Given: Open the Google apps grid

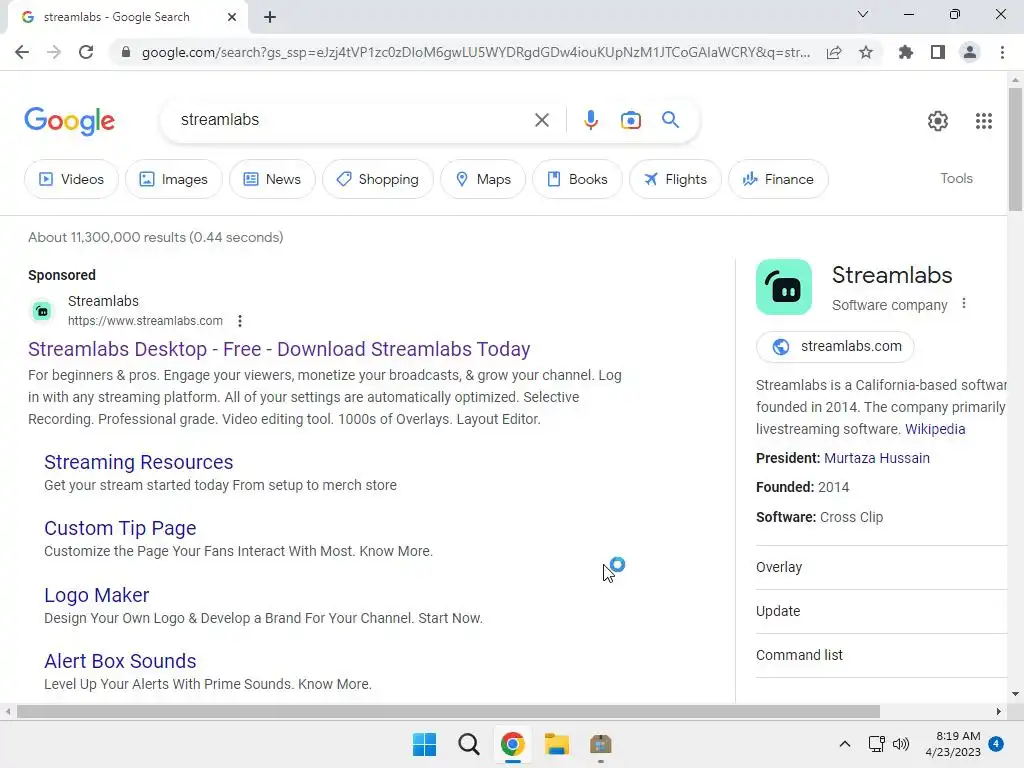Looking at the screenshot, I should pos(984,121).
